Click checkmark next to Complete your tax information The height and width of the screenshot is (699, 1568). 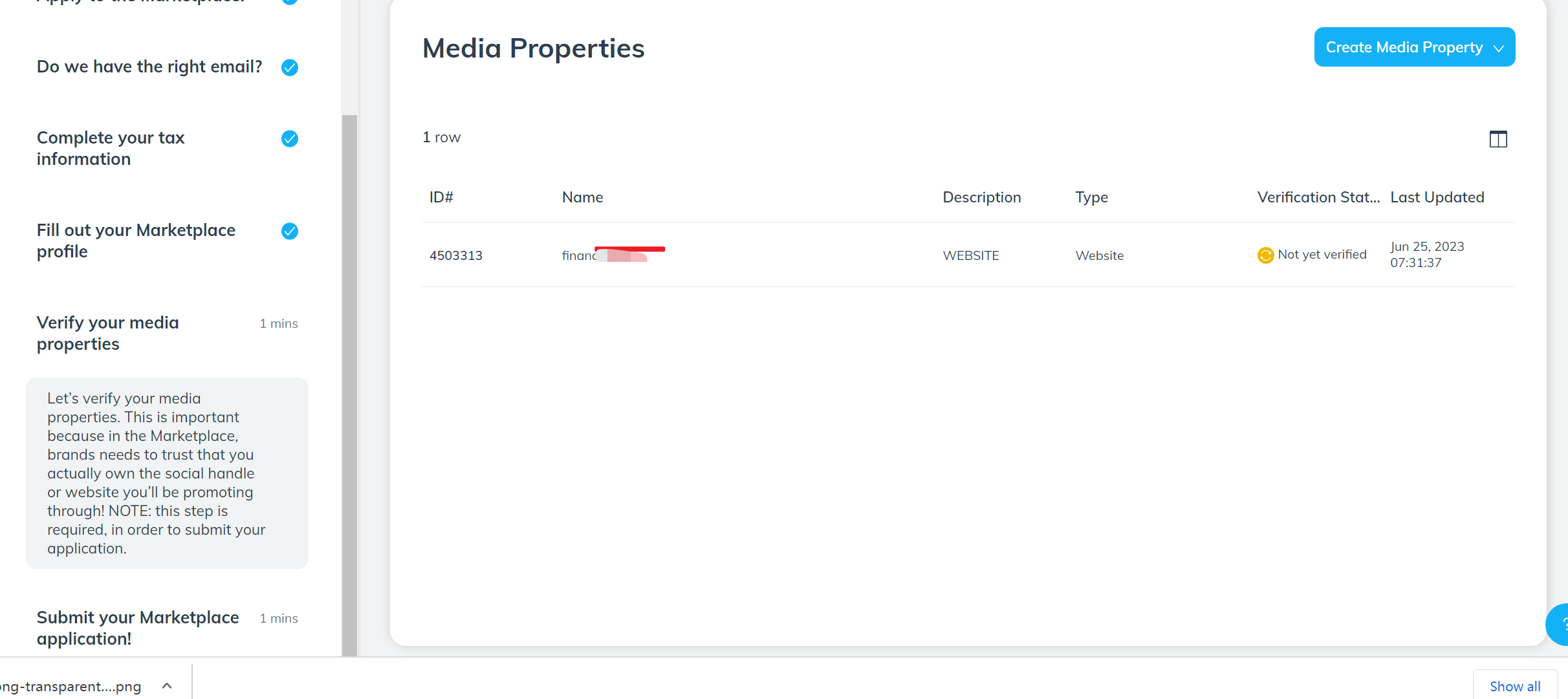click(290, 138)
